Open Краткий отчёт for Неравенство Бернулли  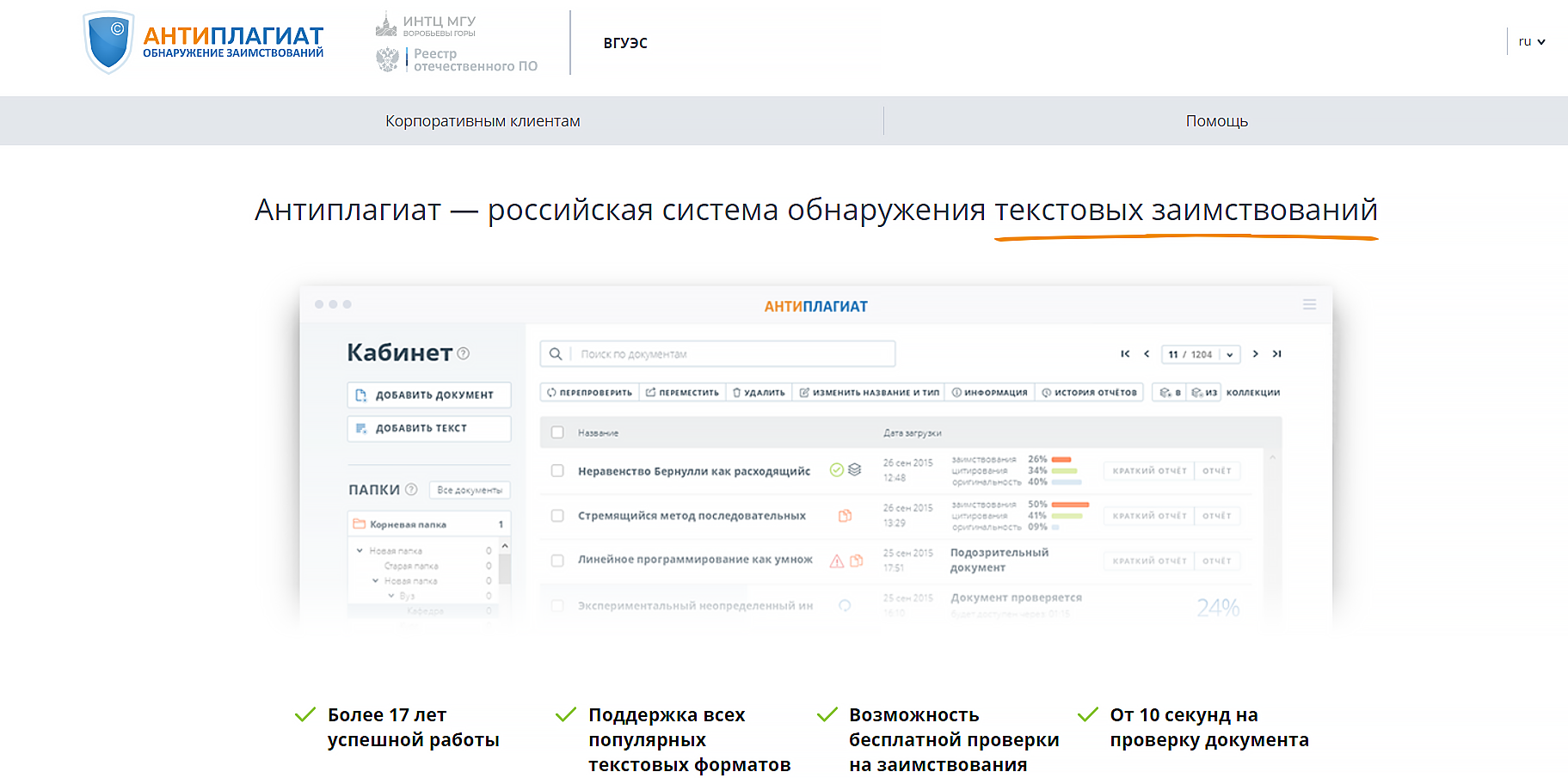[x=1149, y=470]
